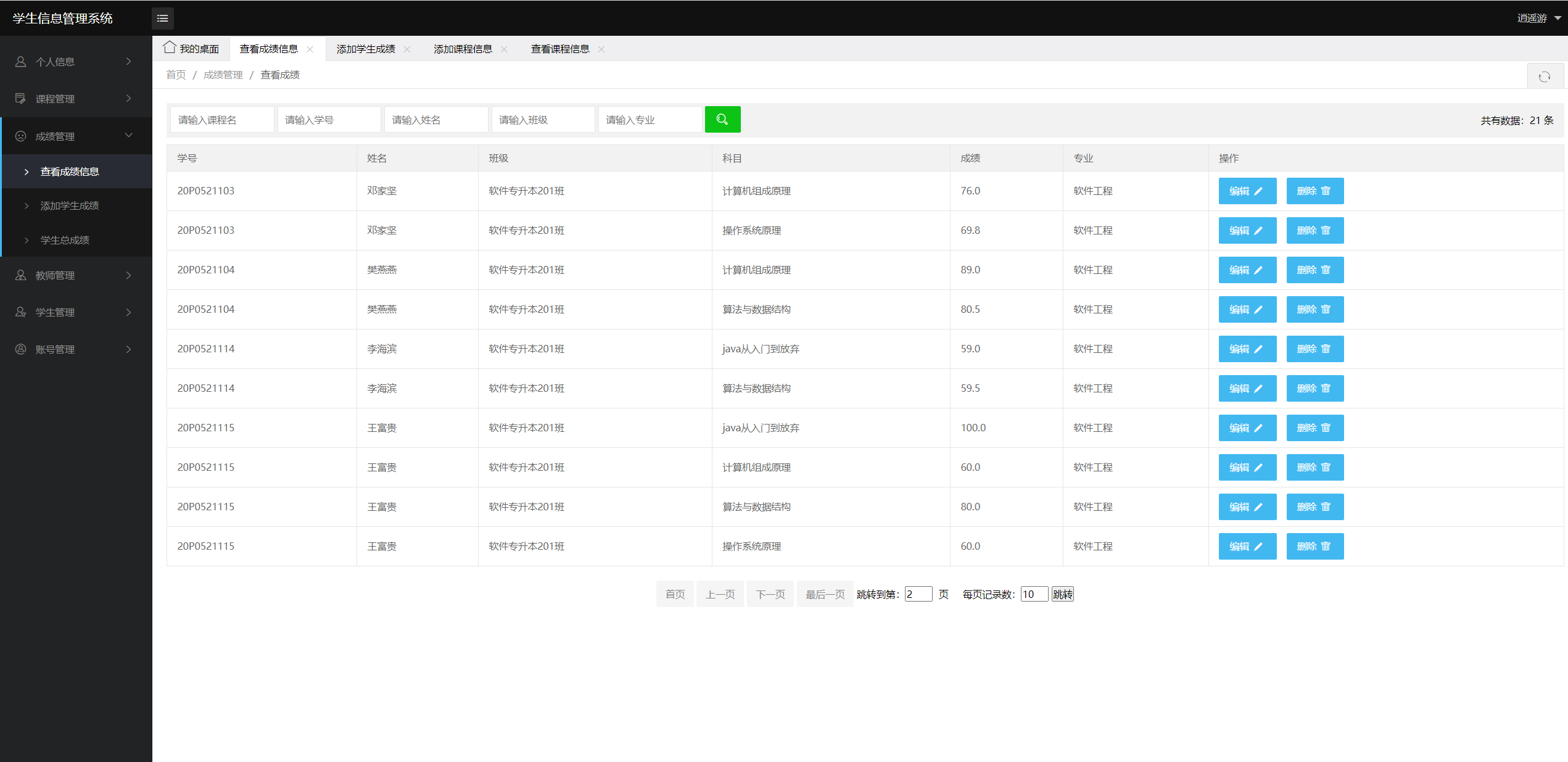
Task: Open 学生总成绩 submenu item
Action: 65,240
